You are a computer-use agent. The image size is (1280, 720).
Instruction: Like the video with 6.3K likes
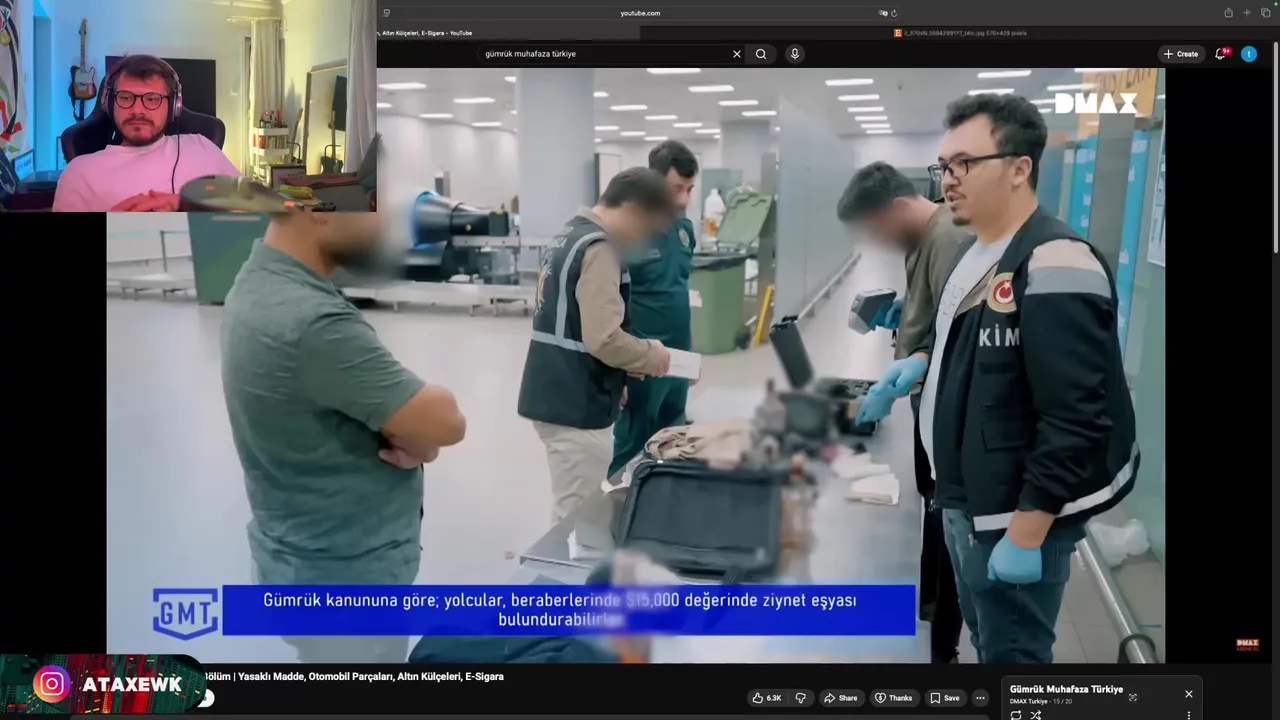pyautogui.click(x=767, y=698)
